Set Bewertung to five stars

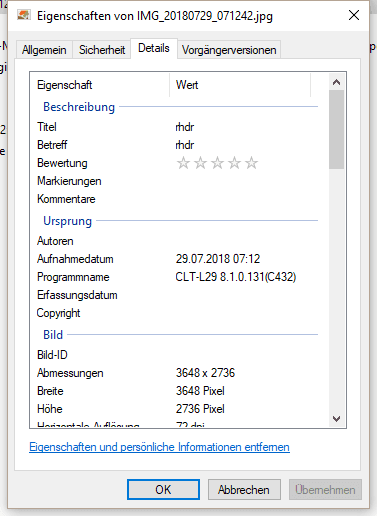tap(251, 163)
